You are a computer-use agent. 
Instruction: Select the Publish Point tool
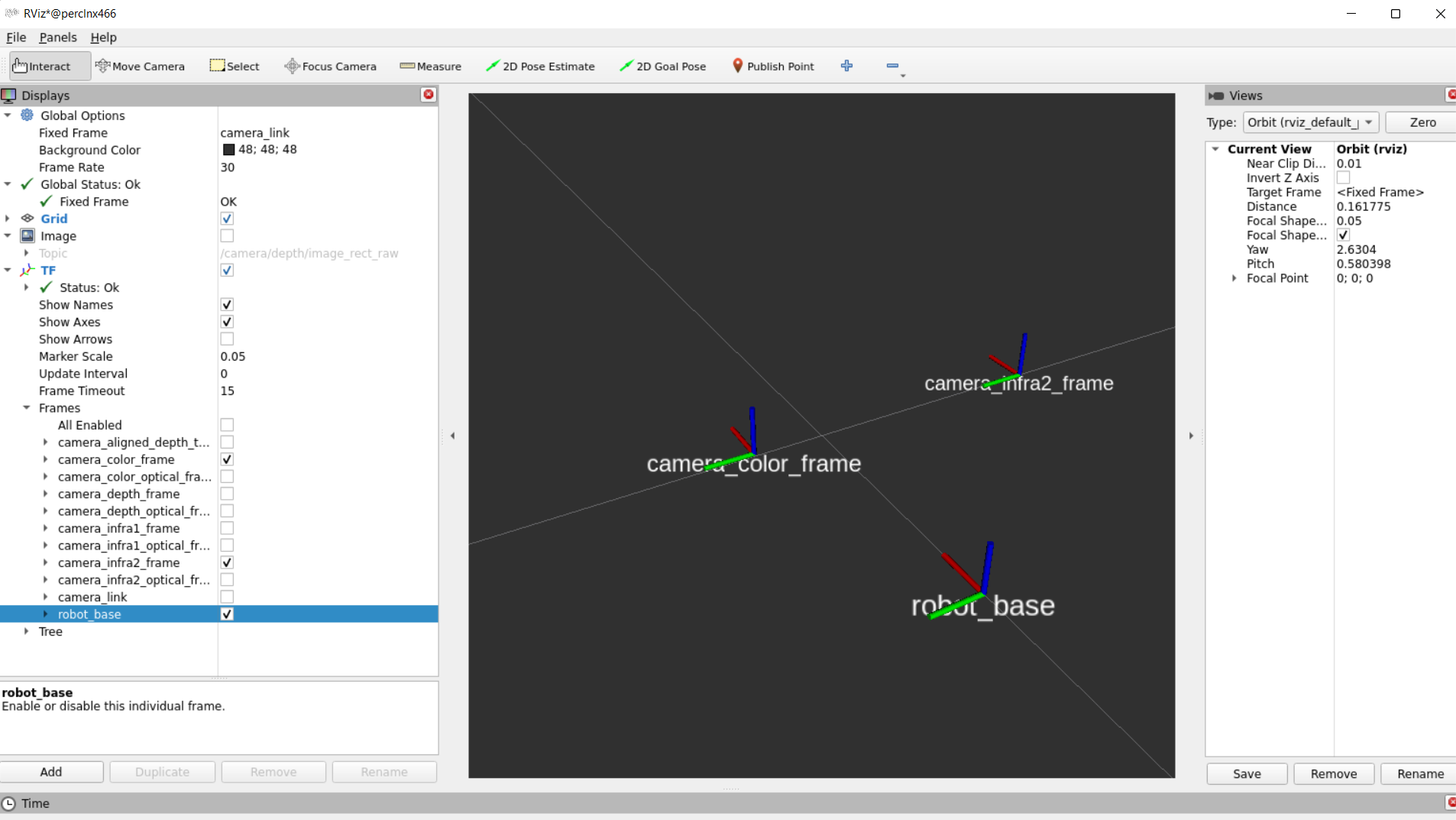pyautogui.click(x=772, y=66)
